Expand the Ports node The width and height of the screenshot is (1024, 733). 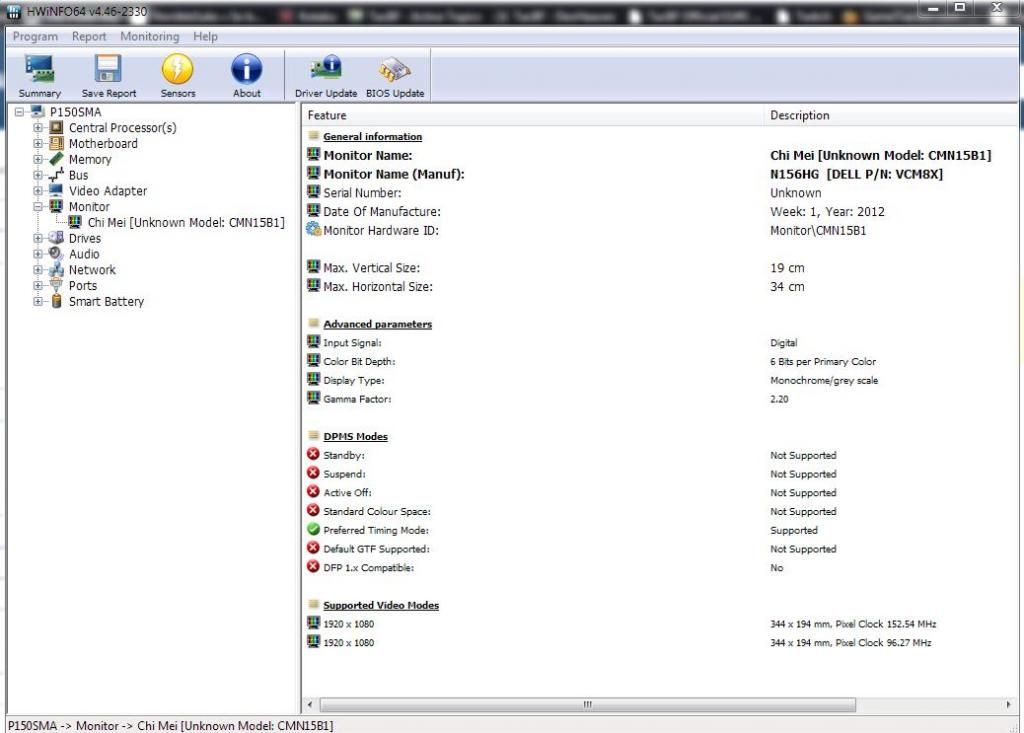[39, 285]
